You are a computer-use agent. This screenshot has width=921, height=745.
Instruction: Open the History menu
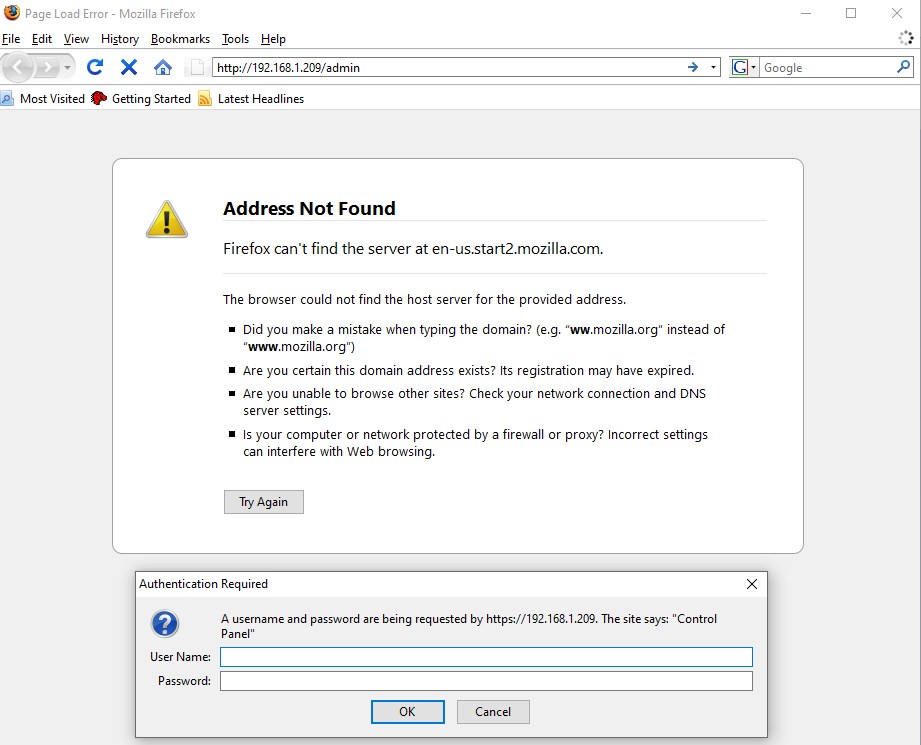click(120, 39)
